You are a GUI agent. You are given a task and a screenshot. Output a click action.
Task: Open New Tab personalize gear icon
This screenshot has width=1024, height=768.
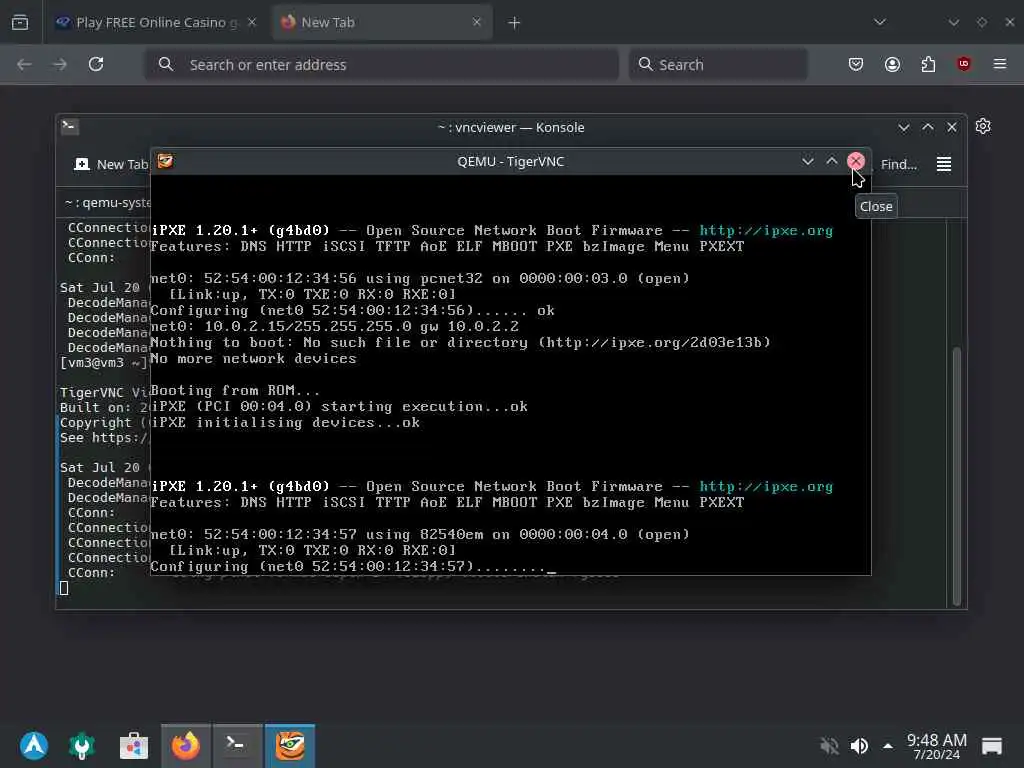983,126
